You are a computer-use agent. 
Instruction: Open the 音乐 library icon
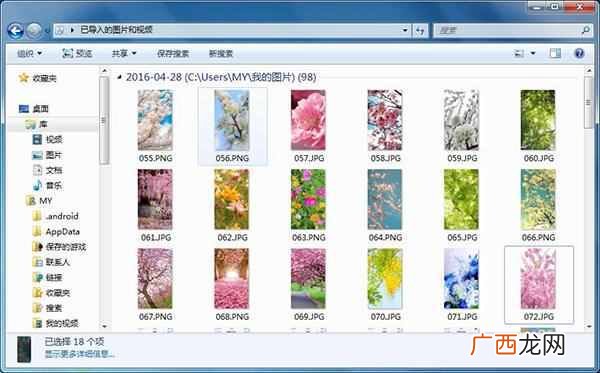pyautogui.click(x=37, y=186)
